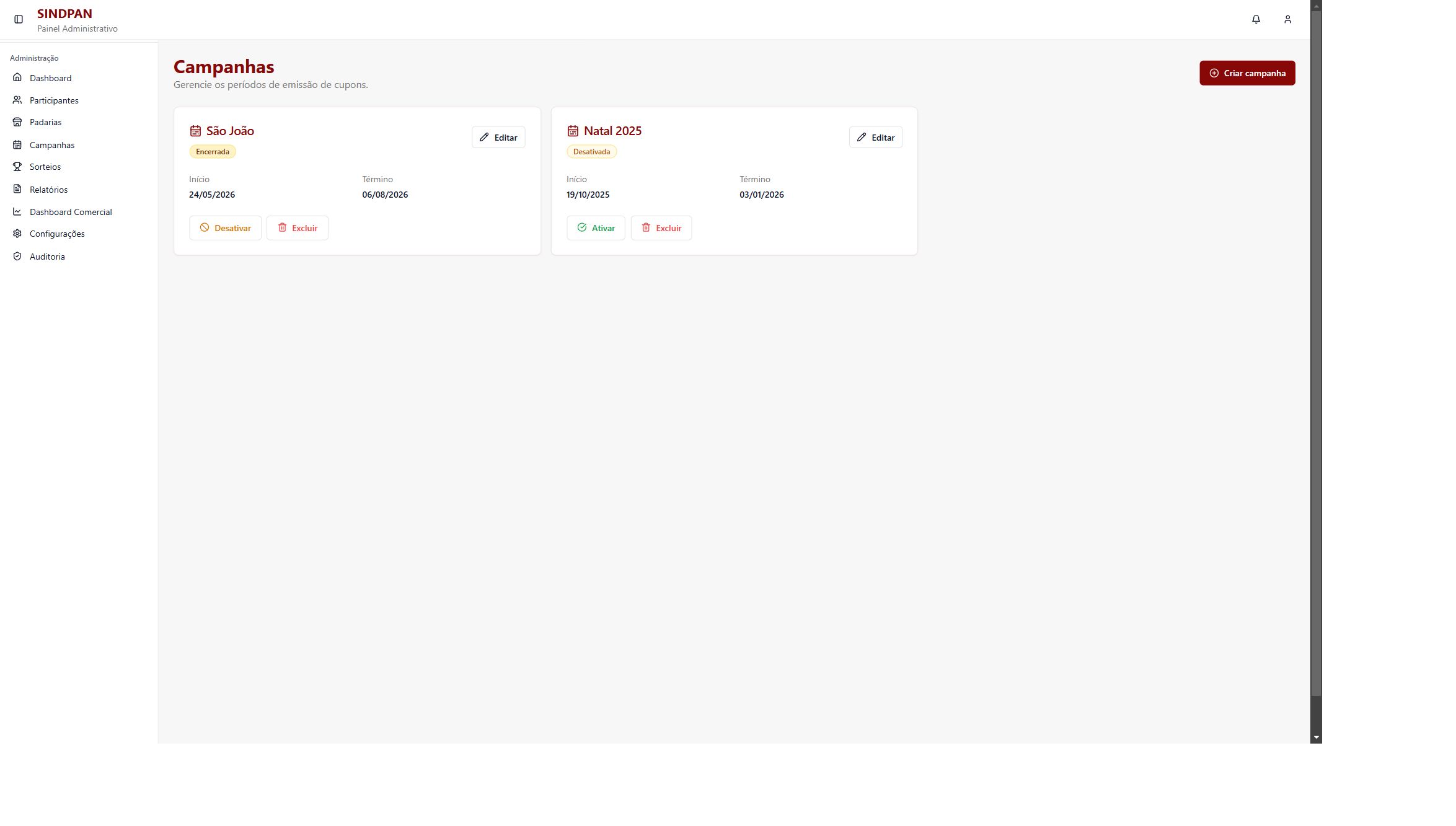The height and width of the screenshot is (826, 1456).
Task: Click the calendar icon beside Natal 2025
Action: (573, 131)
